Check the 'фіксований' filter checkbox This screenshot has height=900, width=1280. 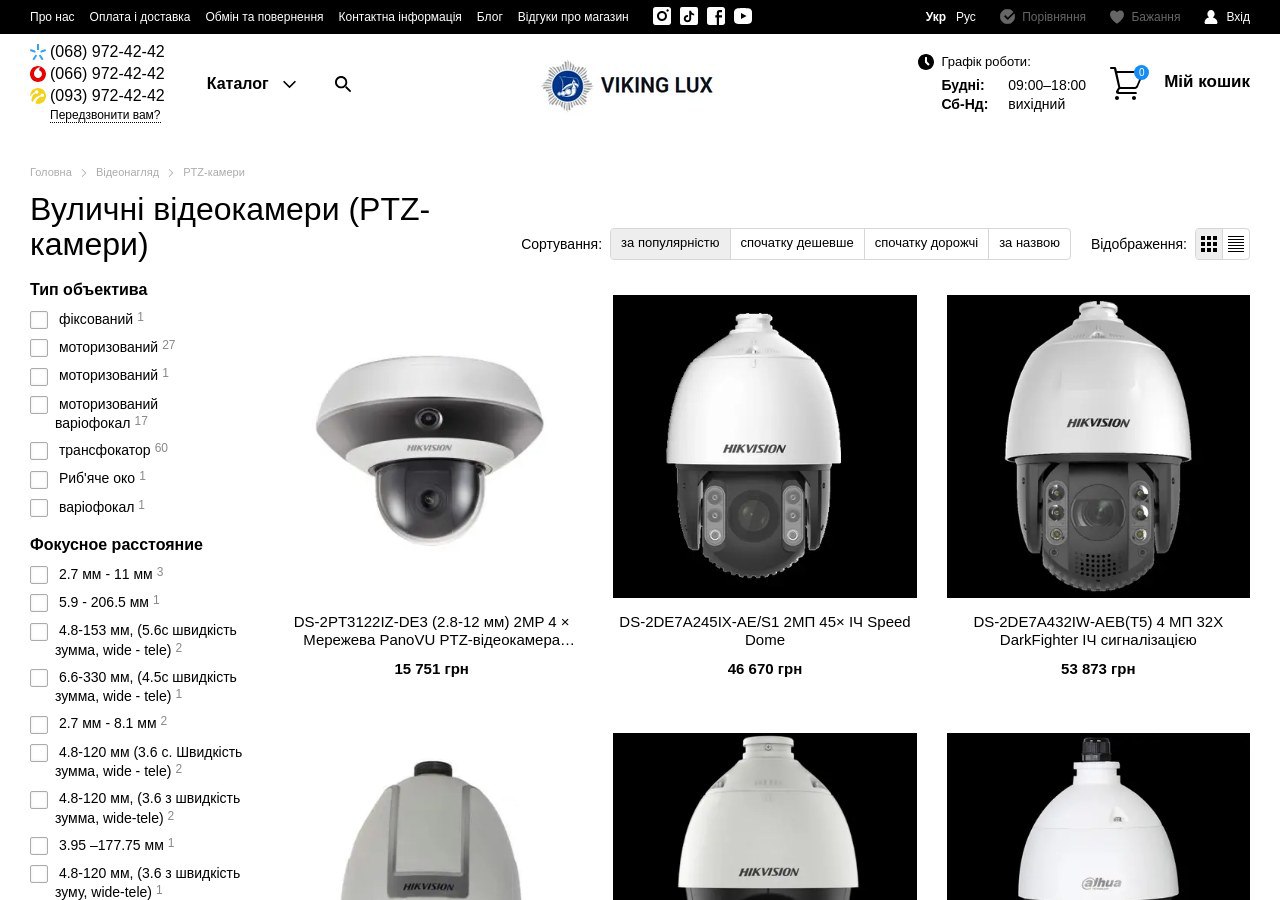click(39, 320)
